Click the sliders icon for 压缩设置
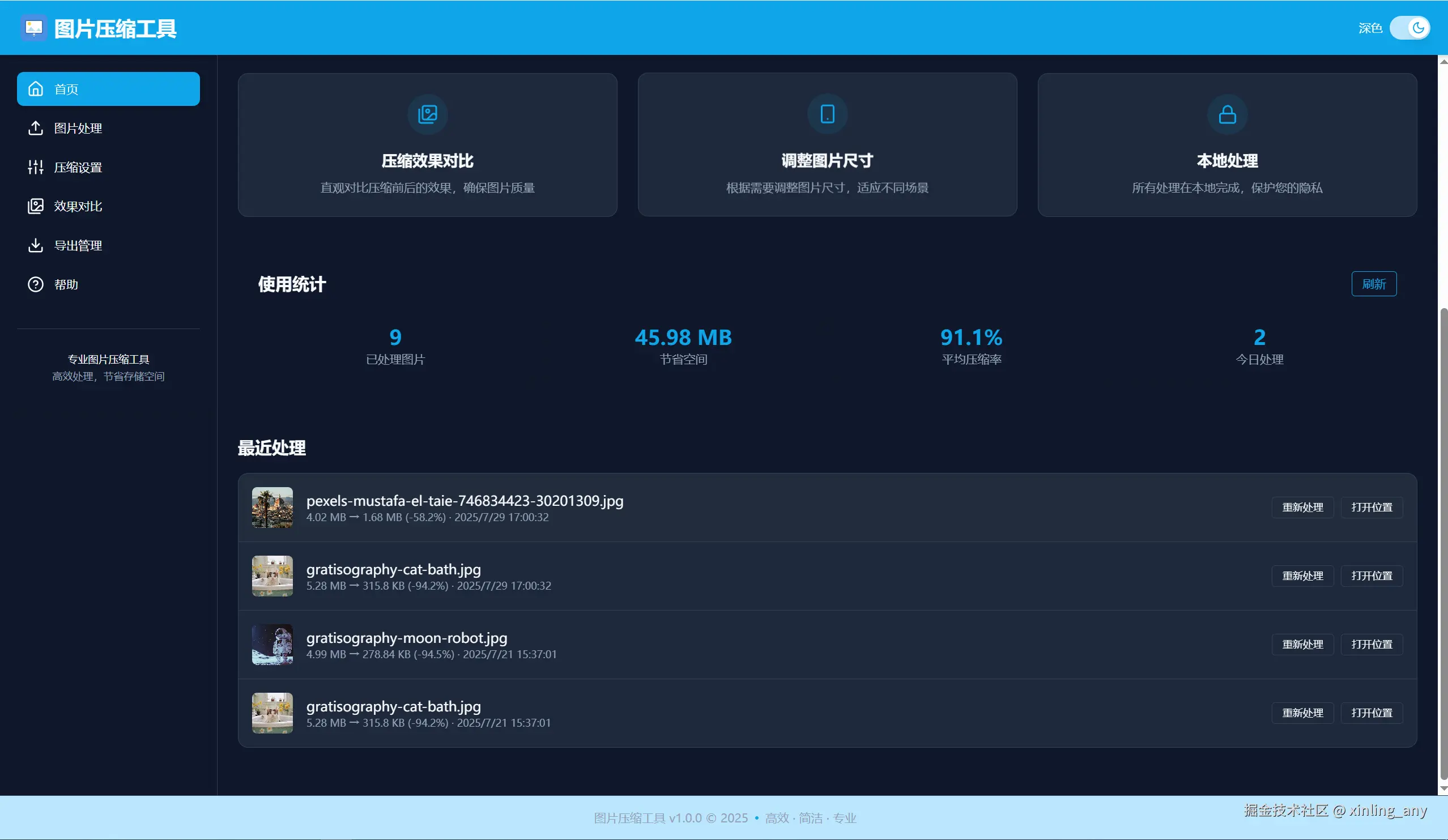 point(36,167)
